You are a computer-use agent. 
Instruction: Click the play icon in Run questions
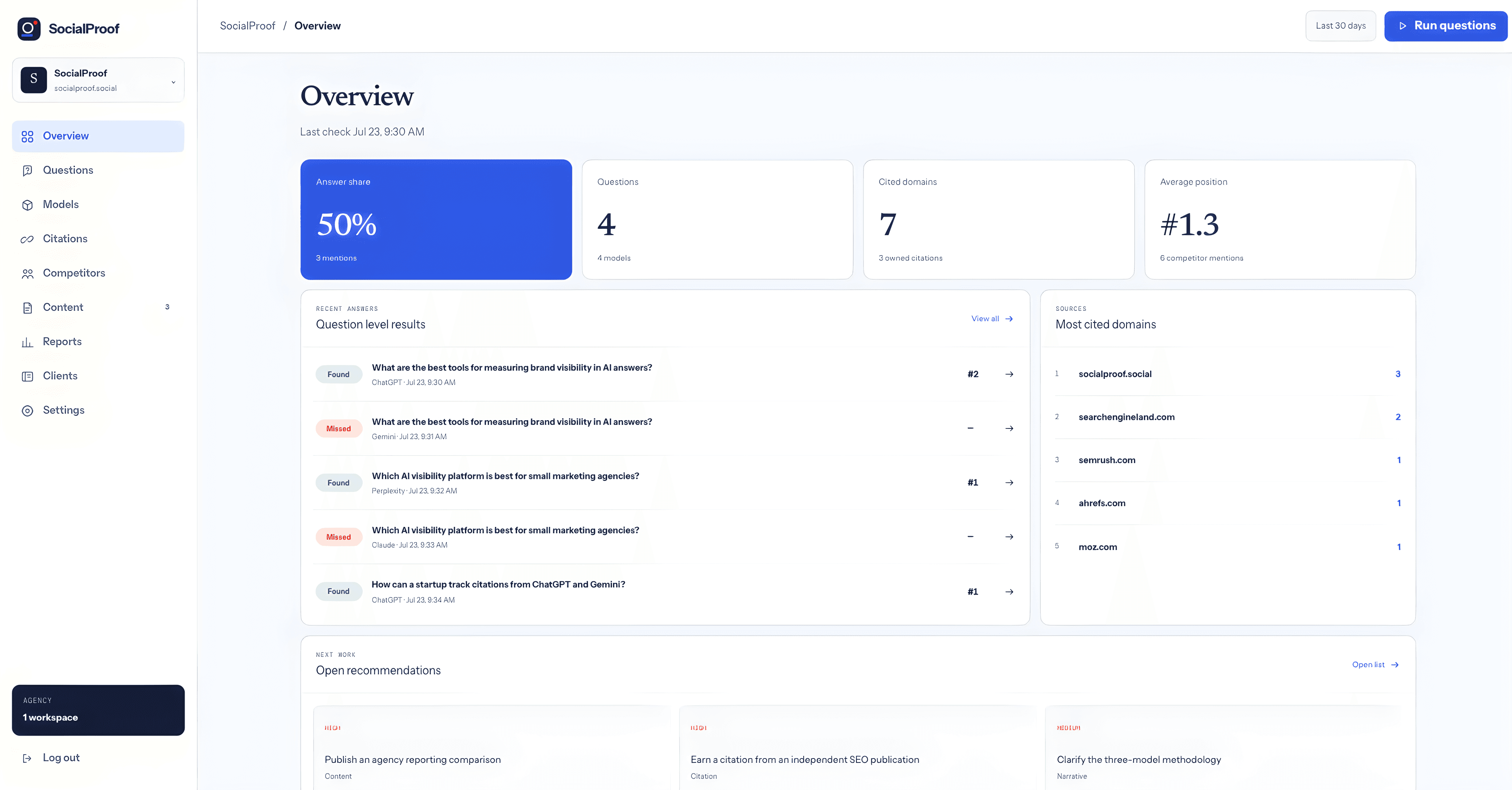pyautogui.click(x=1402, y=26)
